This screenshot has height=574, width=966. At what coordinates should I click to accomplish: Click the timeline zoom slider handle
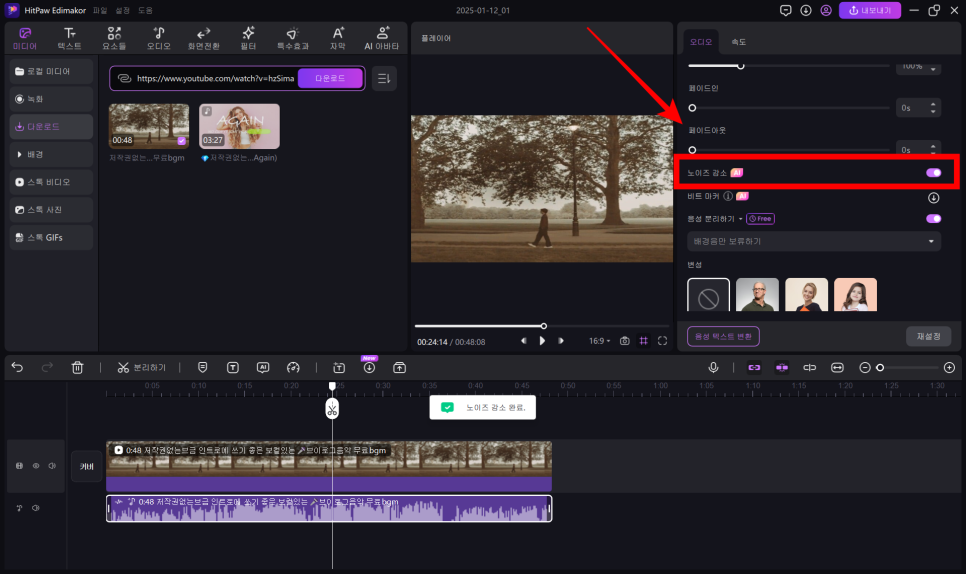coord(880,368)
